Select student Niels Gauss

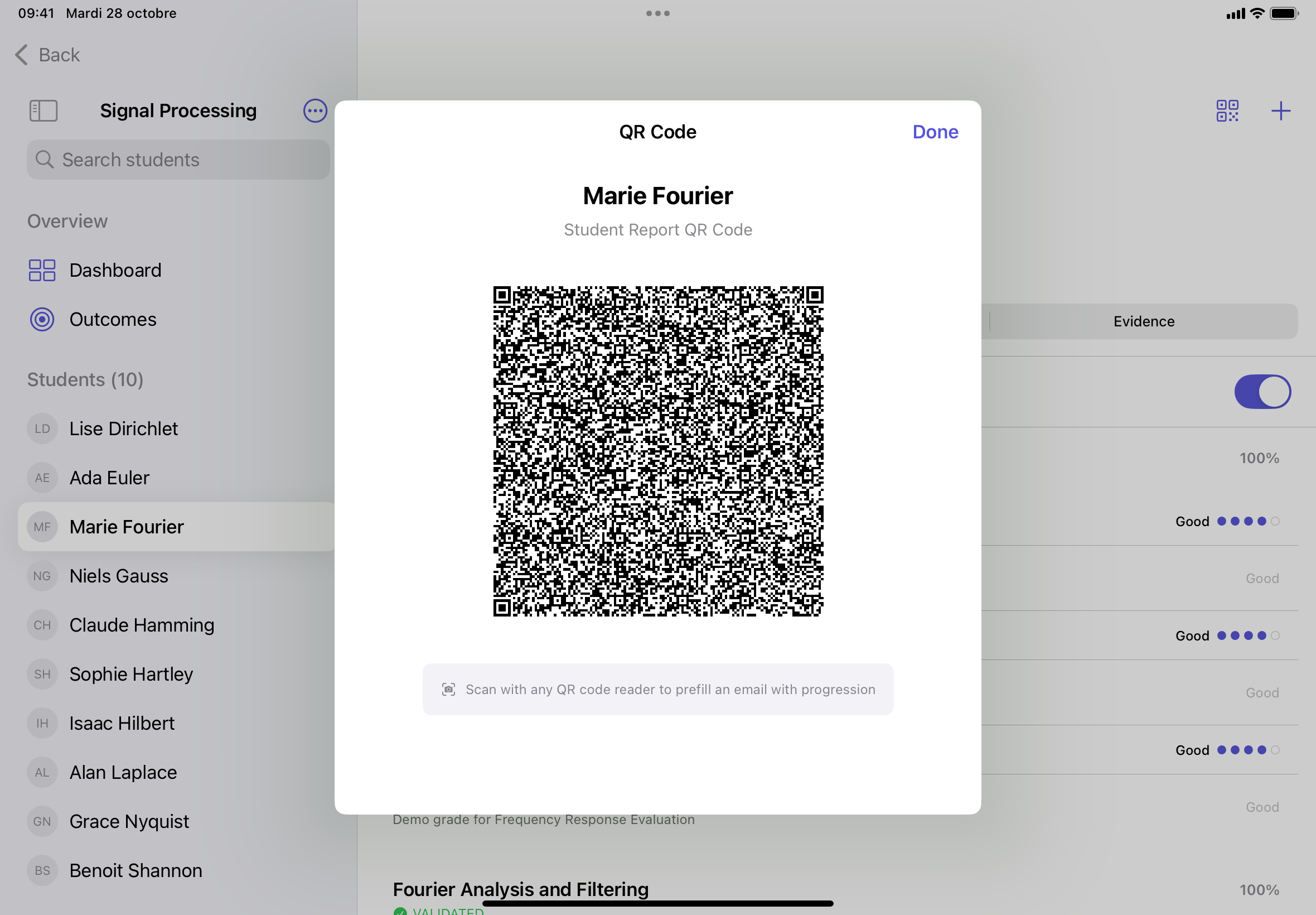[x=119, y=576]
